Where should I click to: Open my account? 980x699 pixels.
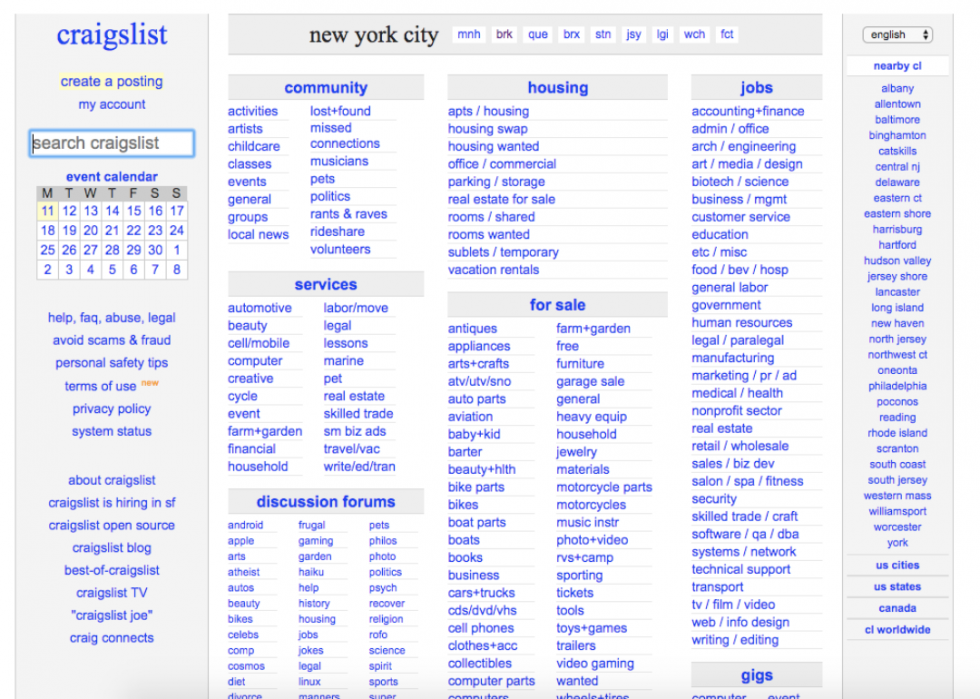click(112, 104)
